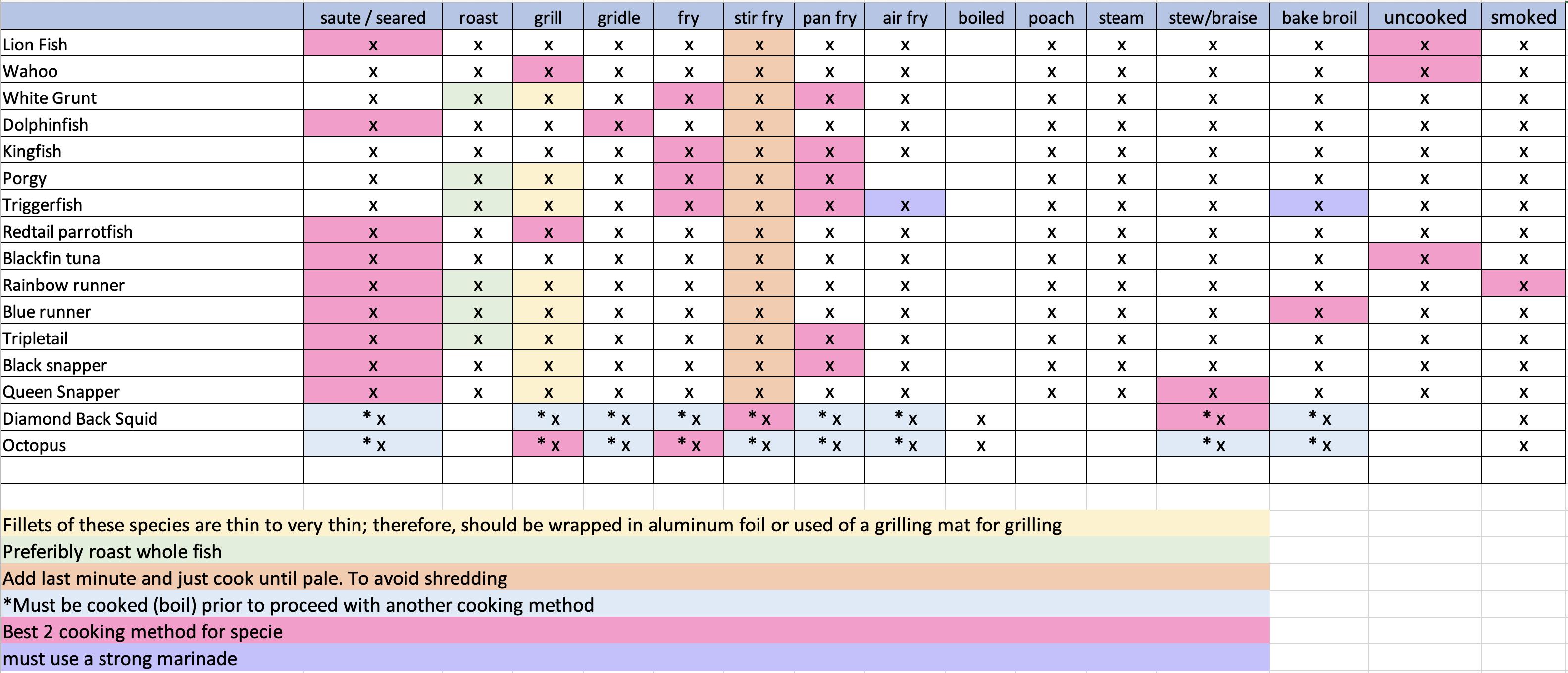
Task: Click Blue runner's pink bake broil cell
Action: coord(1318,312)
